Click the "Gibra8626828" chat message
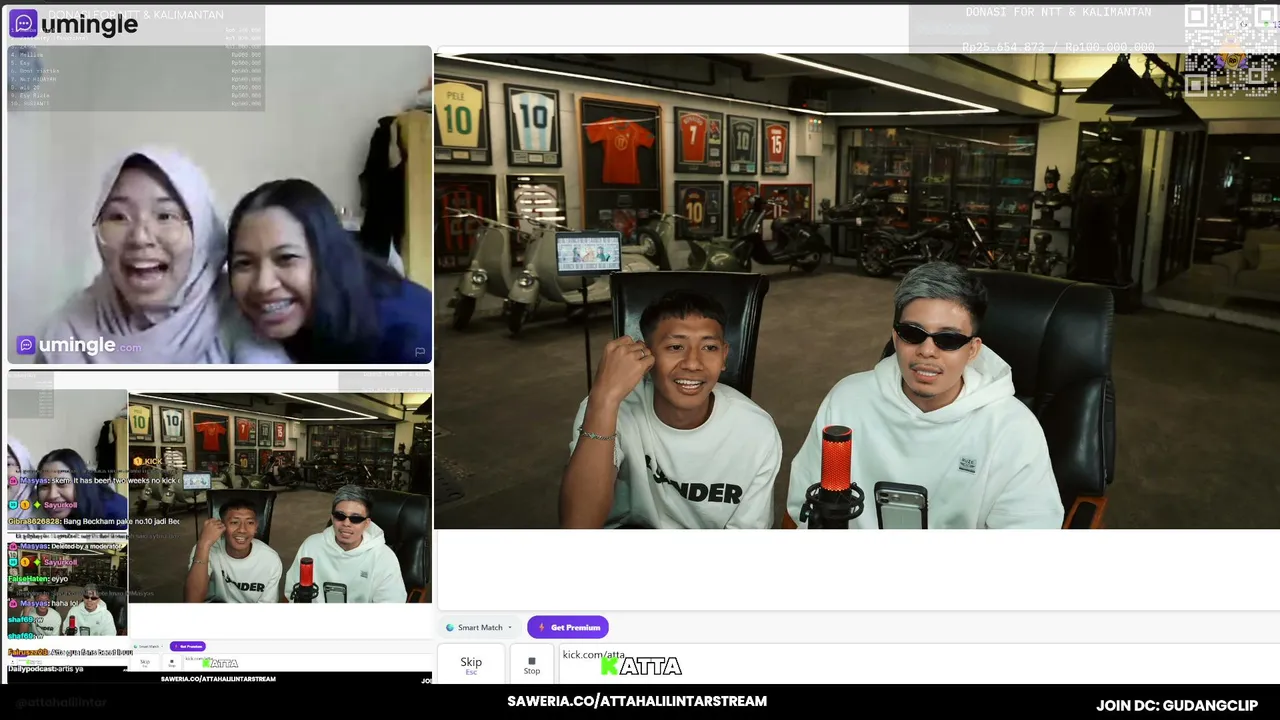 click(x=94, y=521)
